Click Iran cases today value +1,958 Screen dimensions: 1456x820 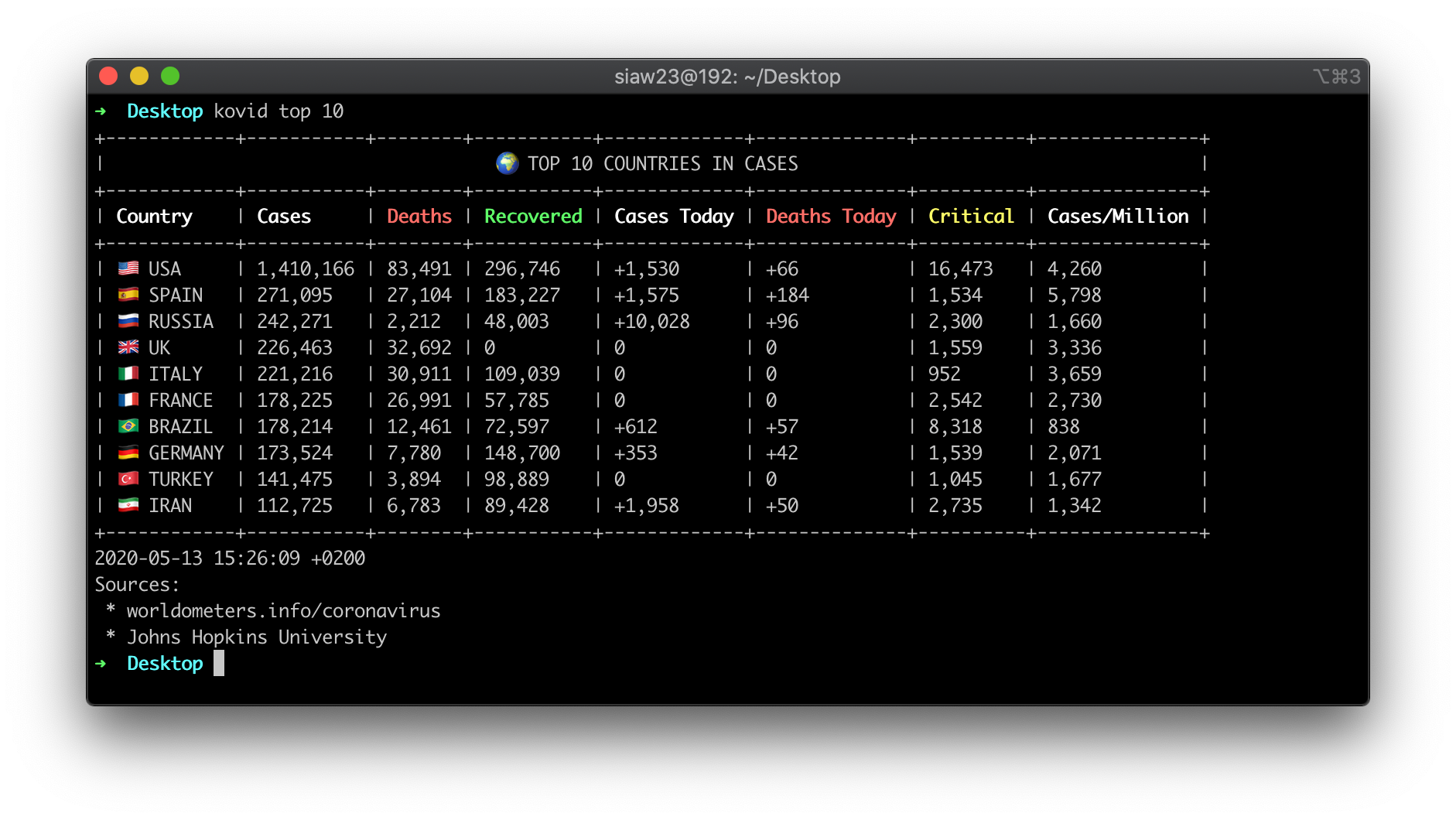tap(647, 506)
